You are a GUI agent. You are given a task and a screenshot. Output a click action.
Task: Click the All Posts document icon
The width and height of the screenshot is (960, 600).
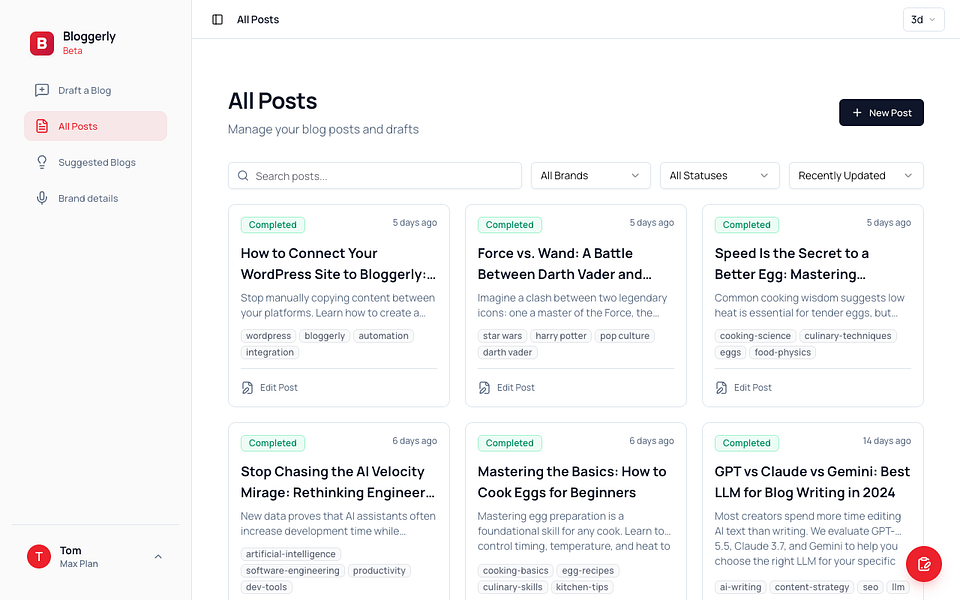click(42, 126)
